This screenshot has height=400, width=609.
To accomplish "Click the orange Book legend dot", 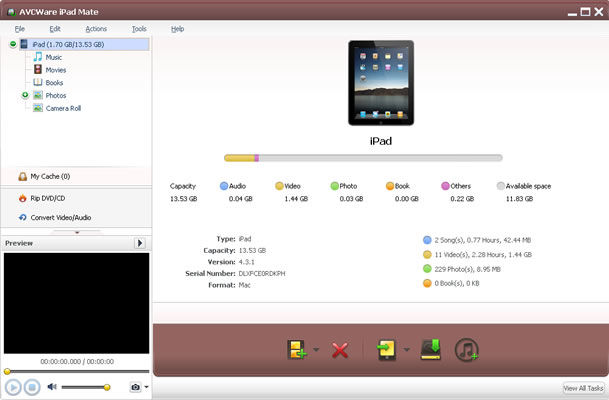I will pos(390,186).
